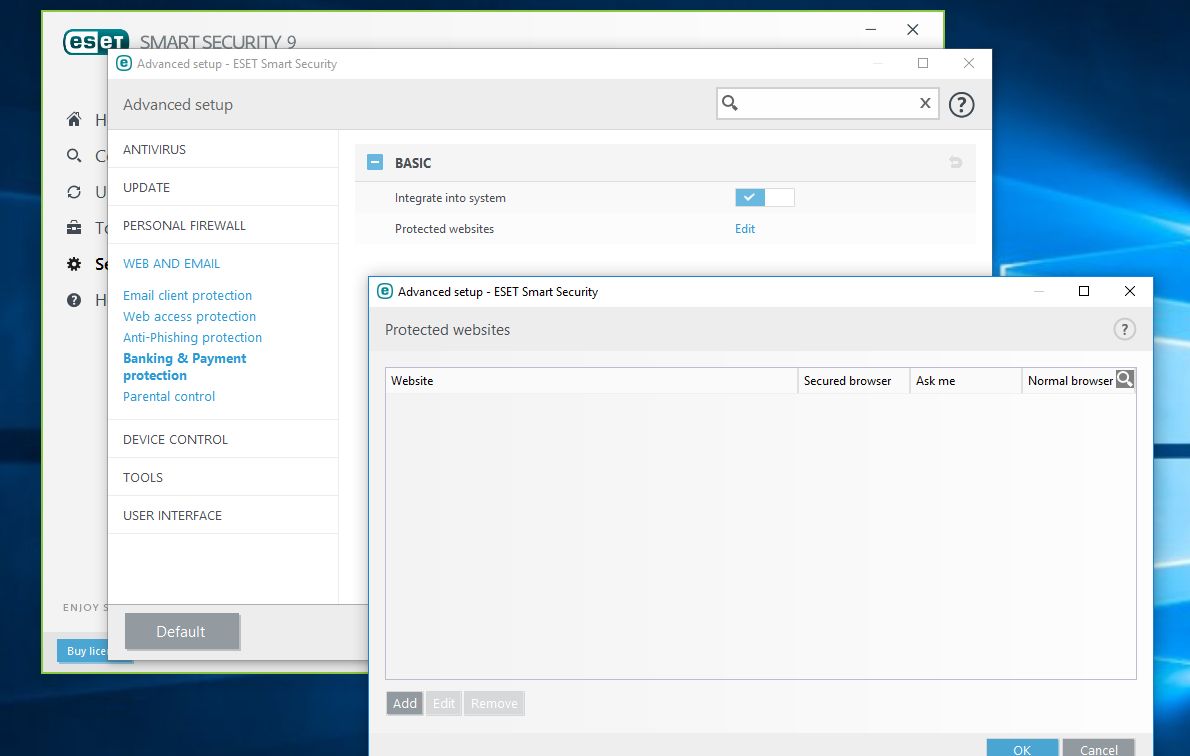Image resolution: width=1190 pixels, height=756 pixels.
Task: Click Cancel in the Protected websites dialog
Action: click(1098, 748)
